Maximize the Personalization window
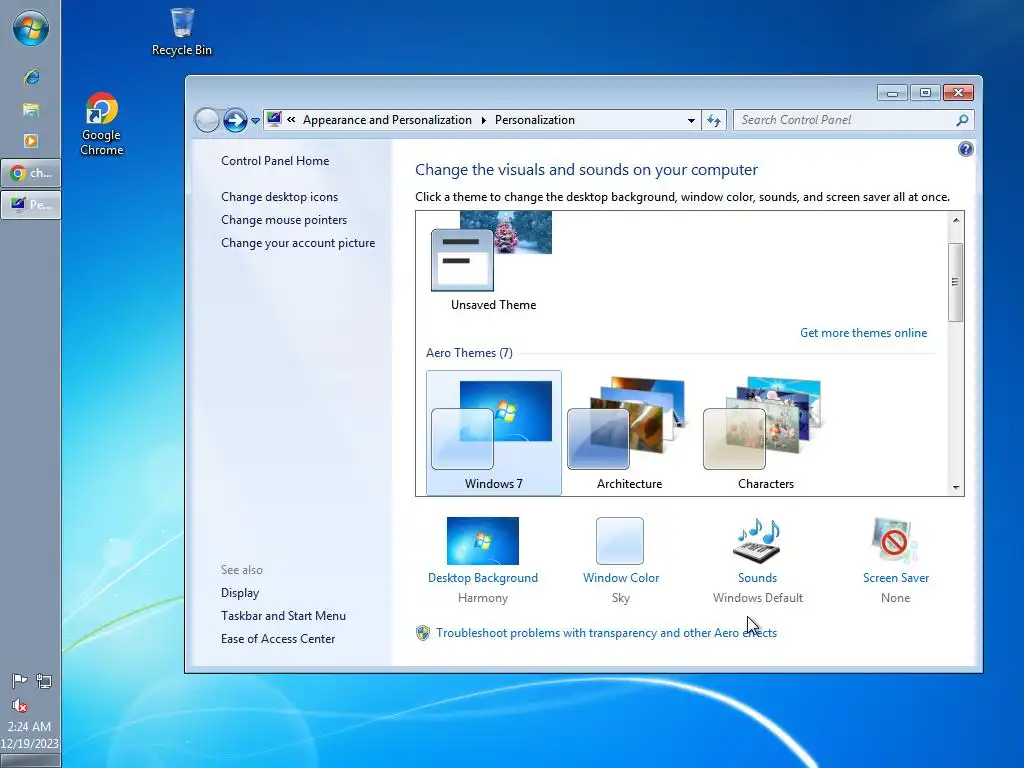Screen dimensions: 1024x768 [x=925, y=93]
